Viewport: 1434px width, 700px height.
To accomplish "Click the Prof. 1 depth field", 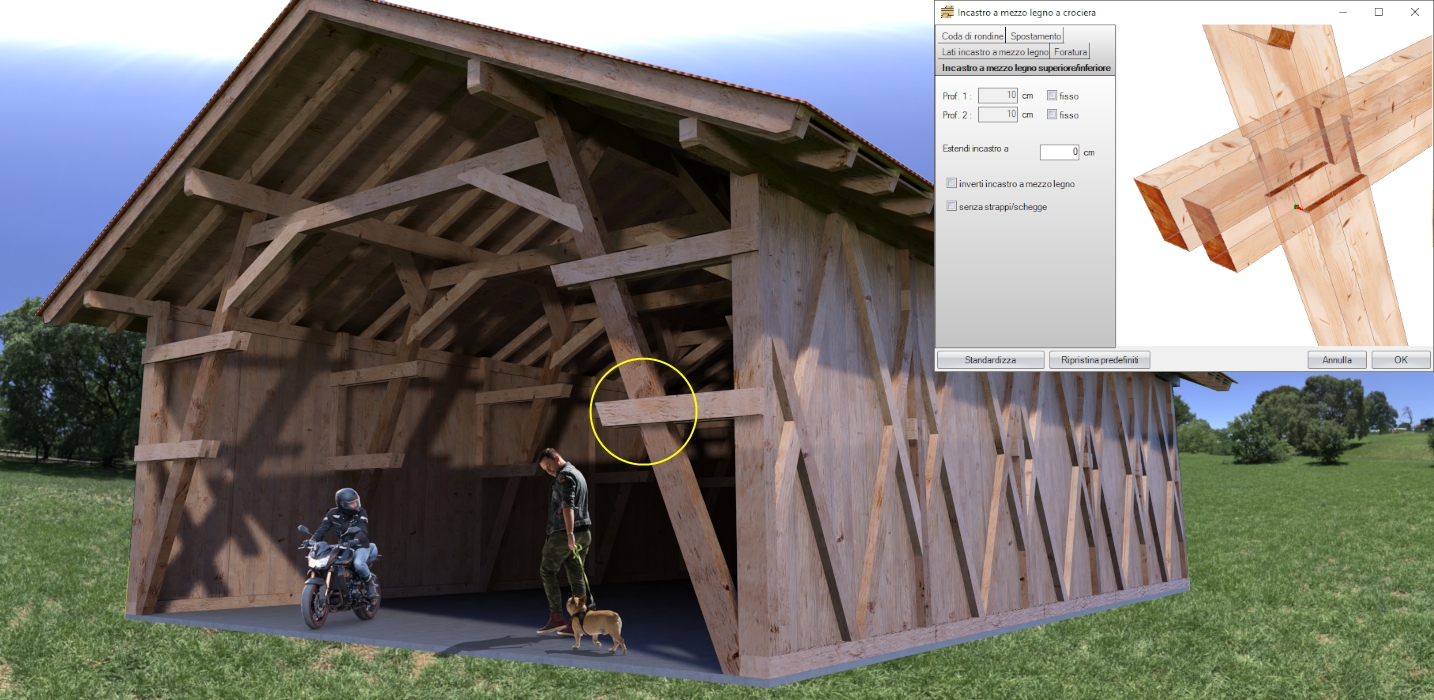I will click(998, 96).
